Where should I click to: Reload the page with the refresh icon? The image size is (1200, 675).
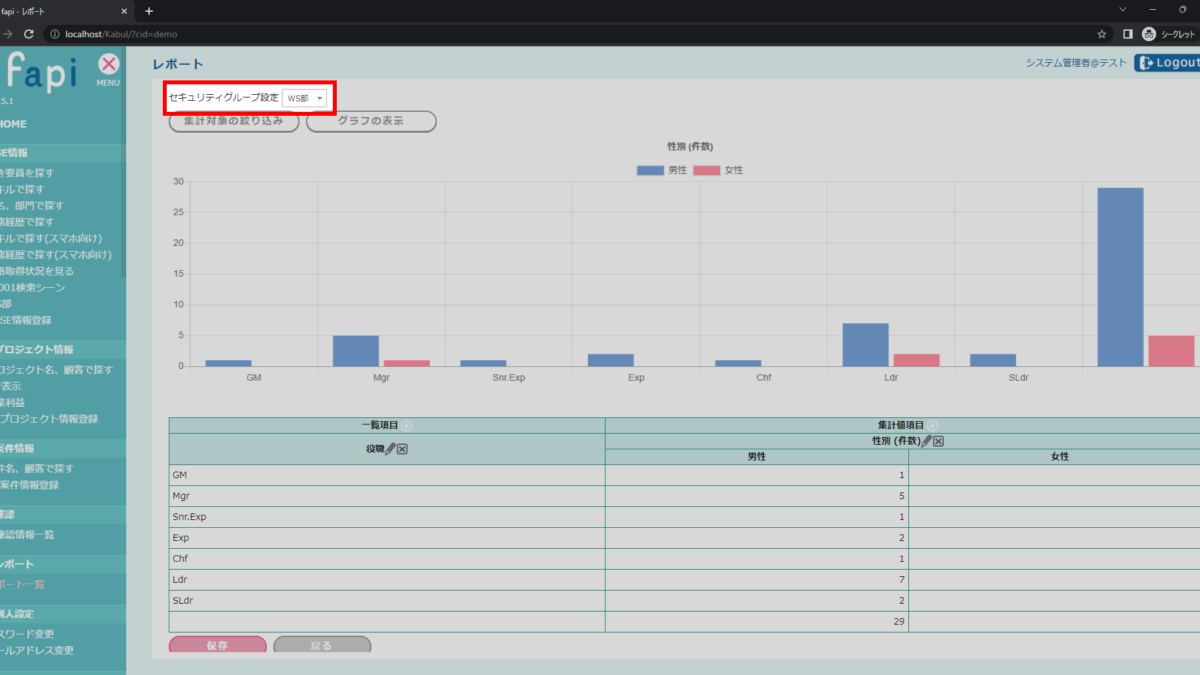(29, 33)
